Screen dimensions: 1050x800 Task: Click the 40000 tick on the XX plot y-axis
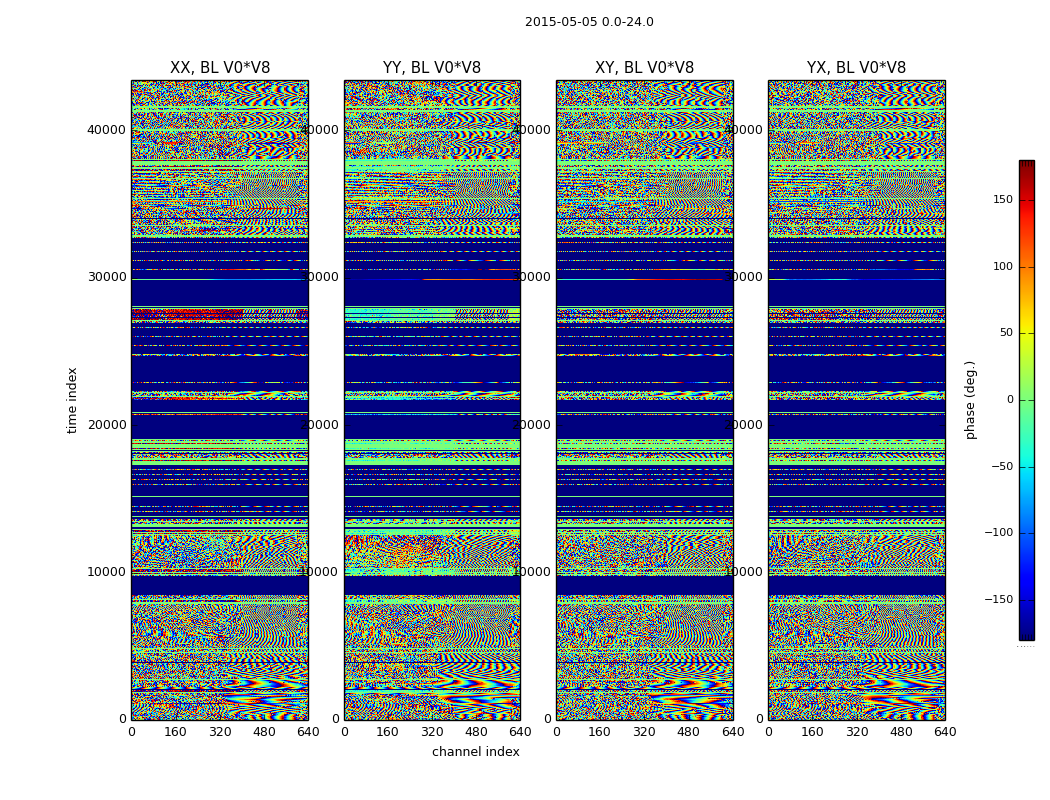coord(106,130)
